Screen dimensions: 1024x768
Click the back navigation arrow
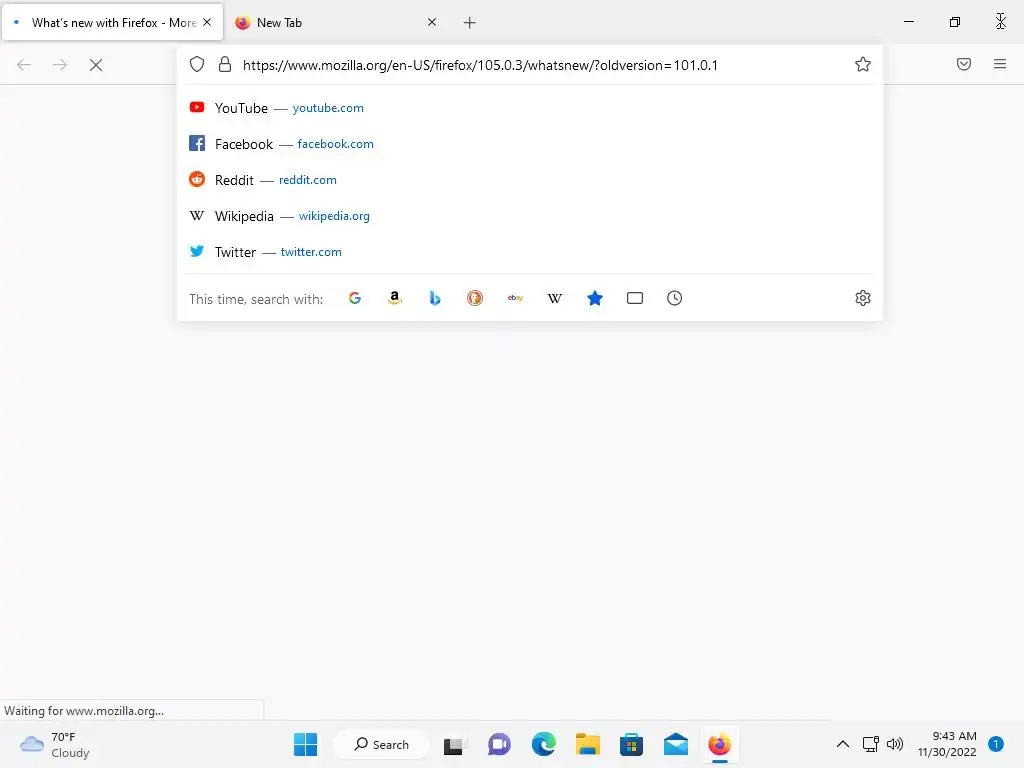[x=24, y=65]
